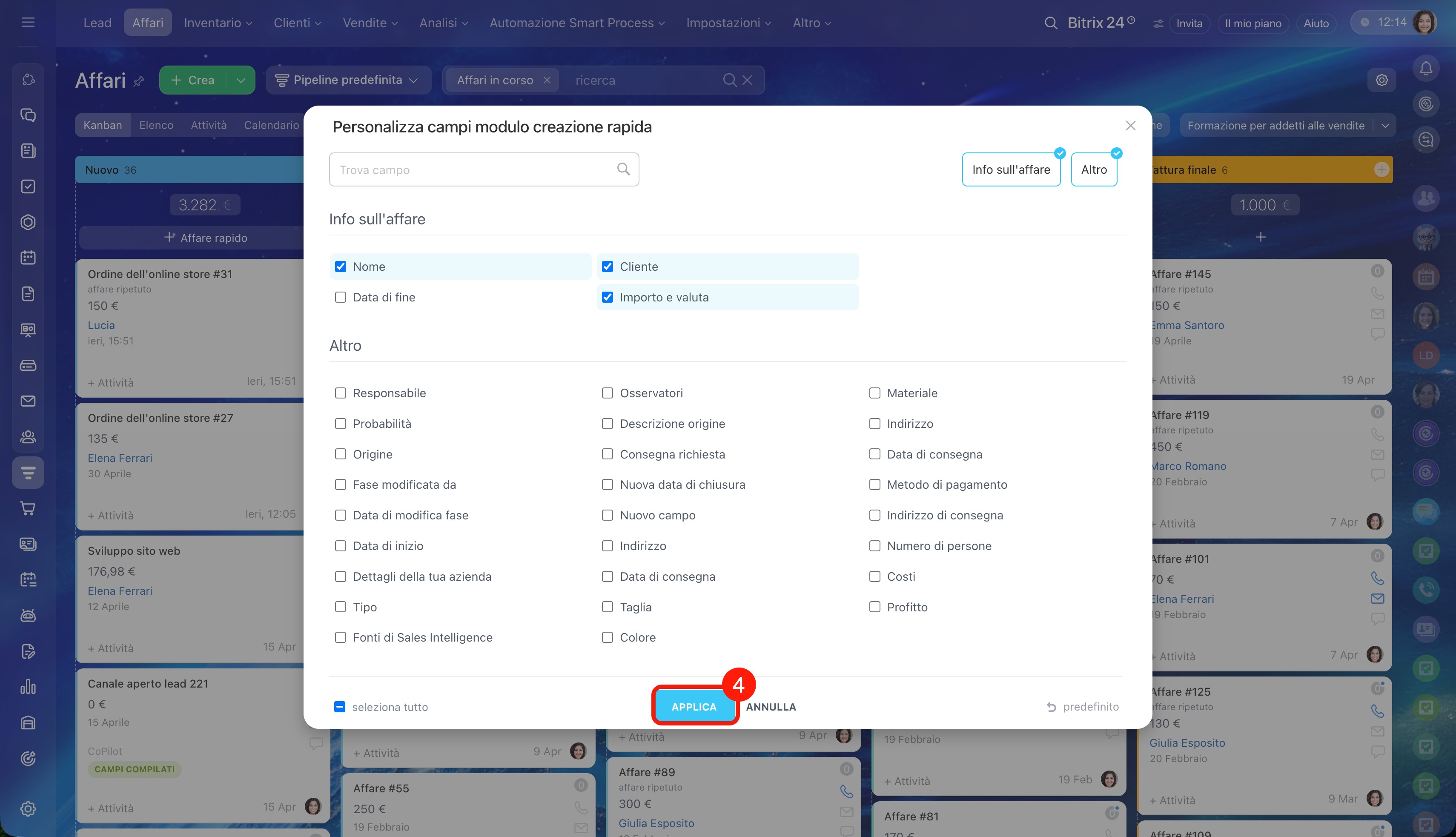Open the hamburger menu icon
This screenshot has height=837, width=1456.
28,23
